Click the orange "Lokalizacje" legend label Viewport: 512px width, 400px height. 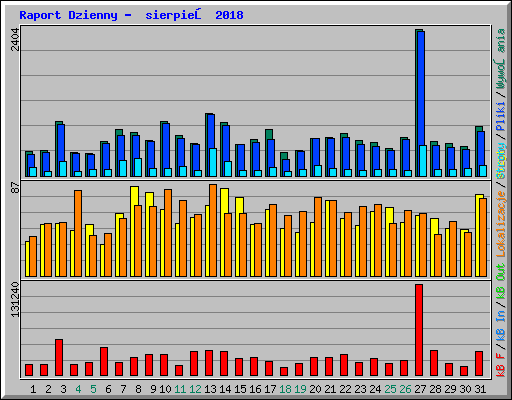pos(501,224)
